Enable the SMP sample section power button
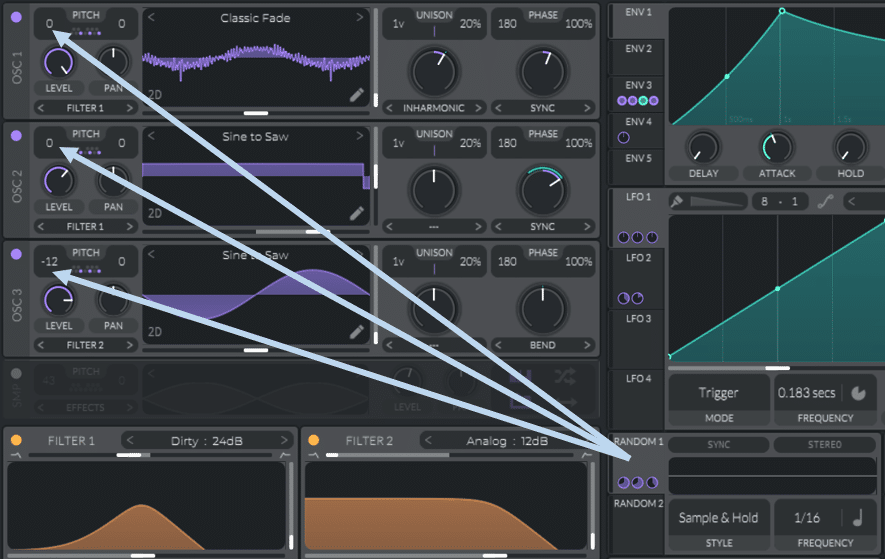 pos(16,373)
